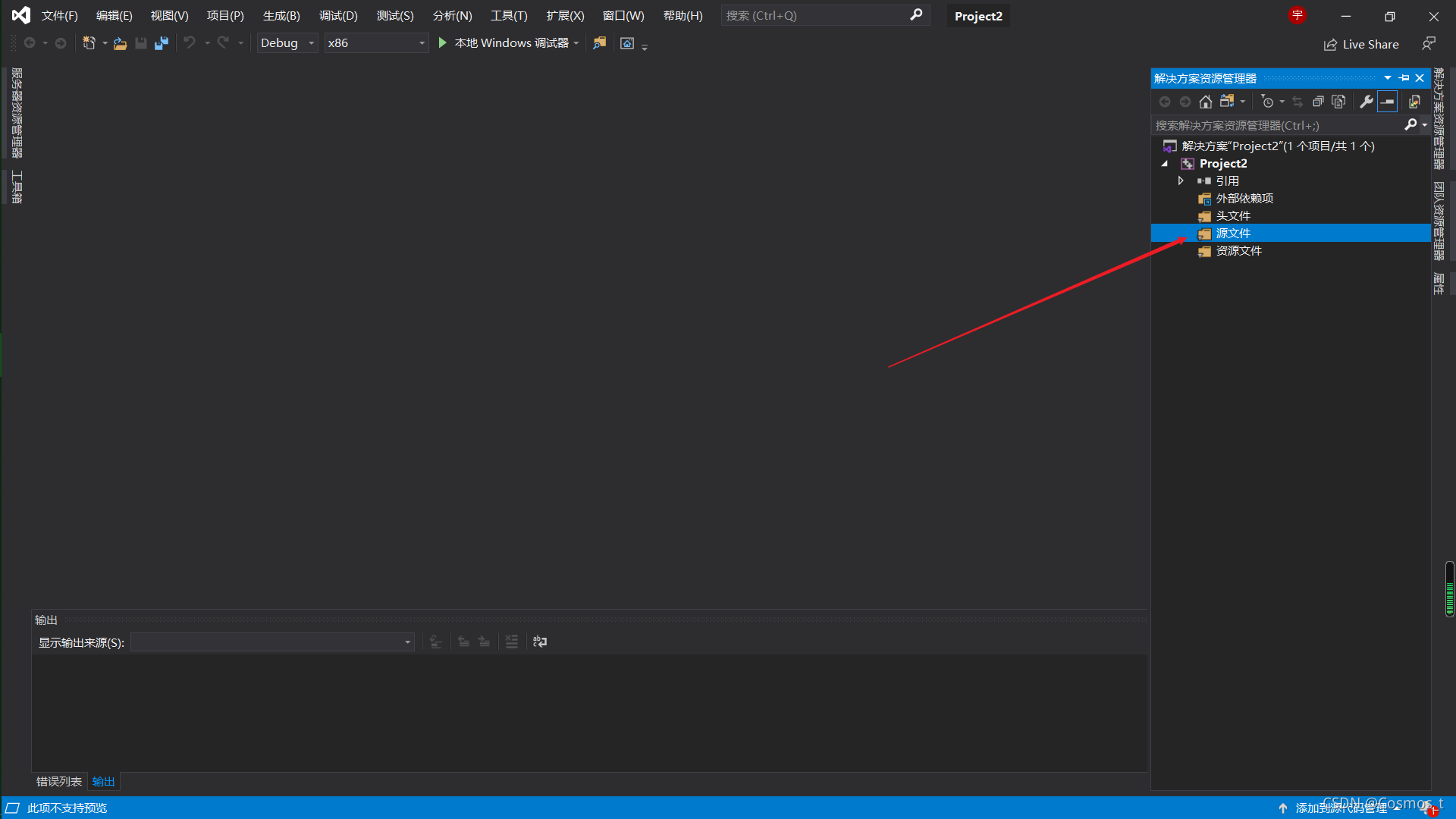Viewport: 1456px width, 819px height.
Task: Open the Debug configuration dropdown
Action: tap(287, 43)
